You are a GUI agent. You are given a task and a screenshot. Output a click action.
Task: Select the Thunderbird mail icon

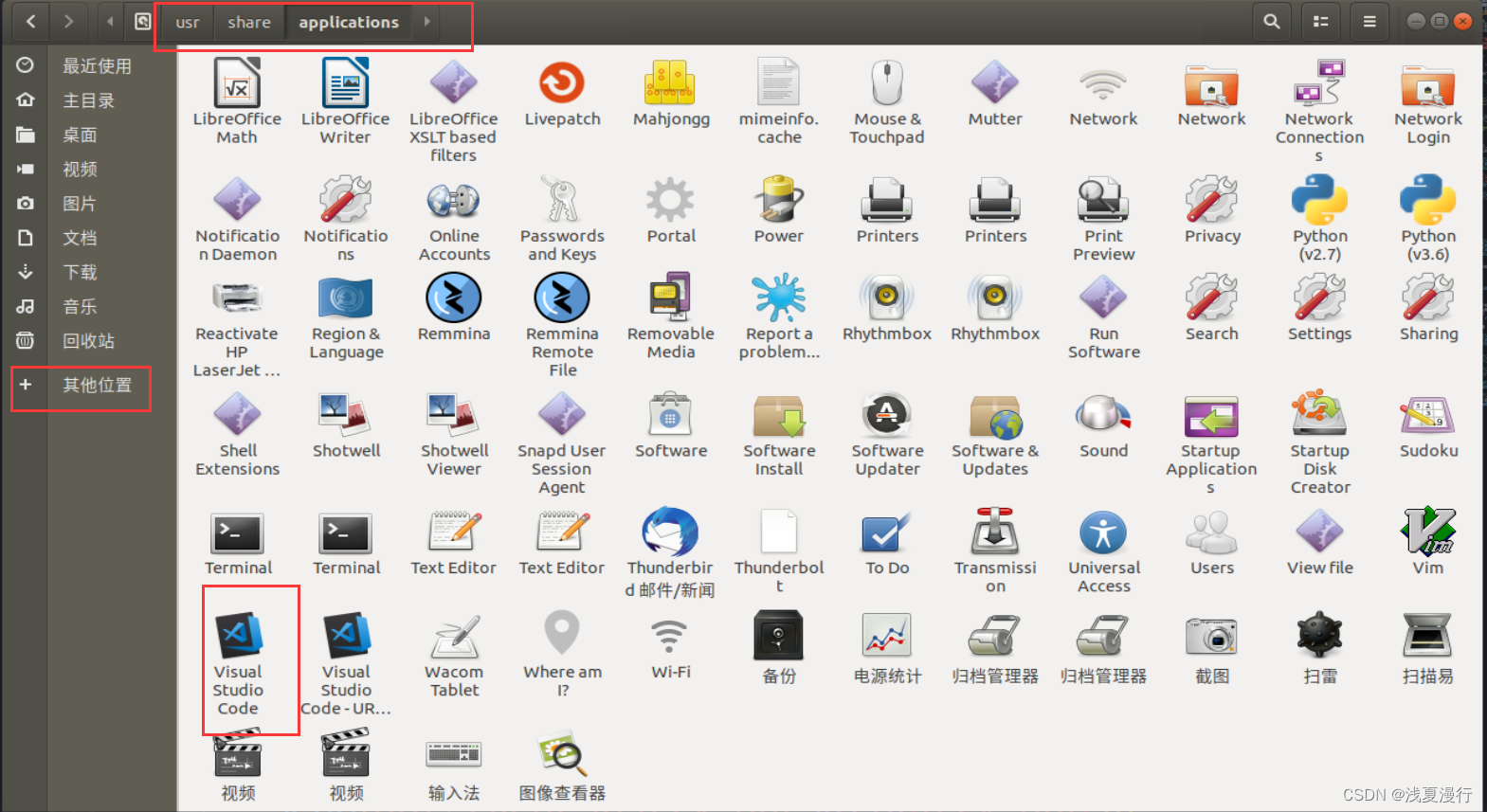671,532
